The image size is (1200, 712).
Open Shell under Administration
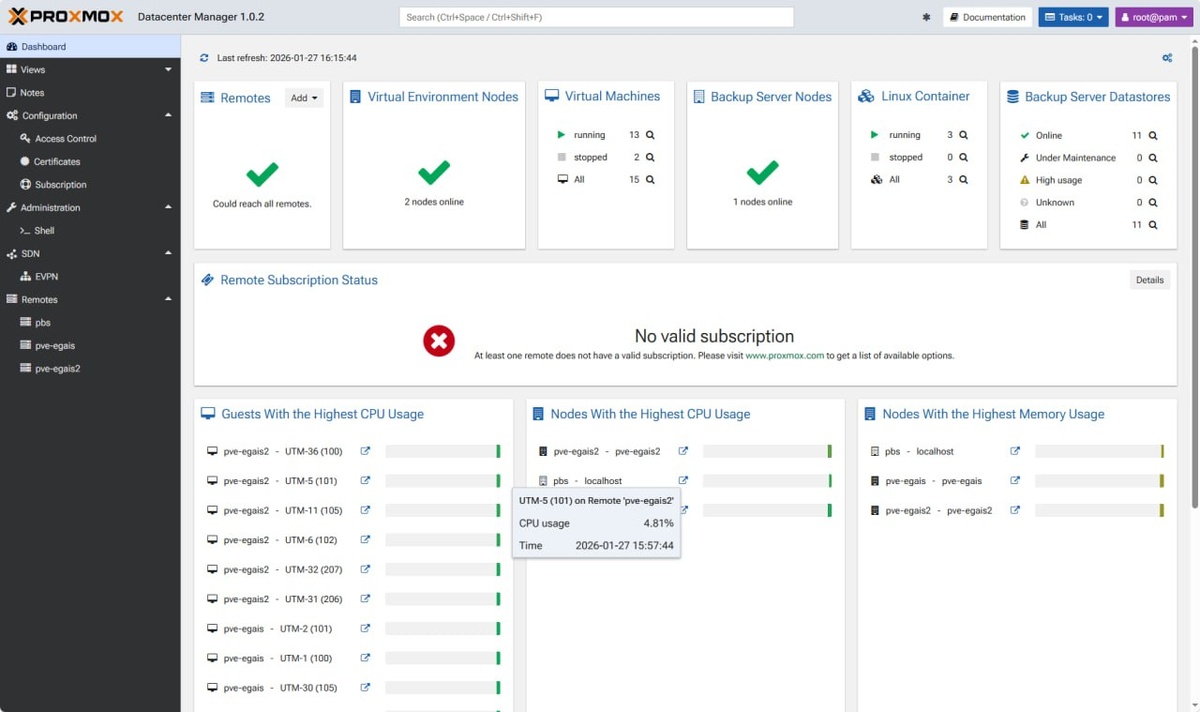coord(90,231)
